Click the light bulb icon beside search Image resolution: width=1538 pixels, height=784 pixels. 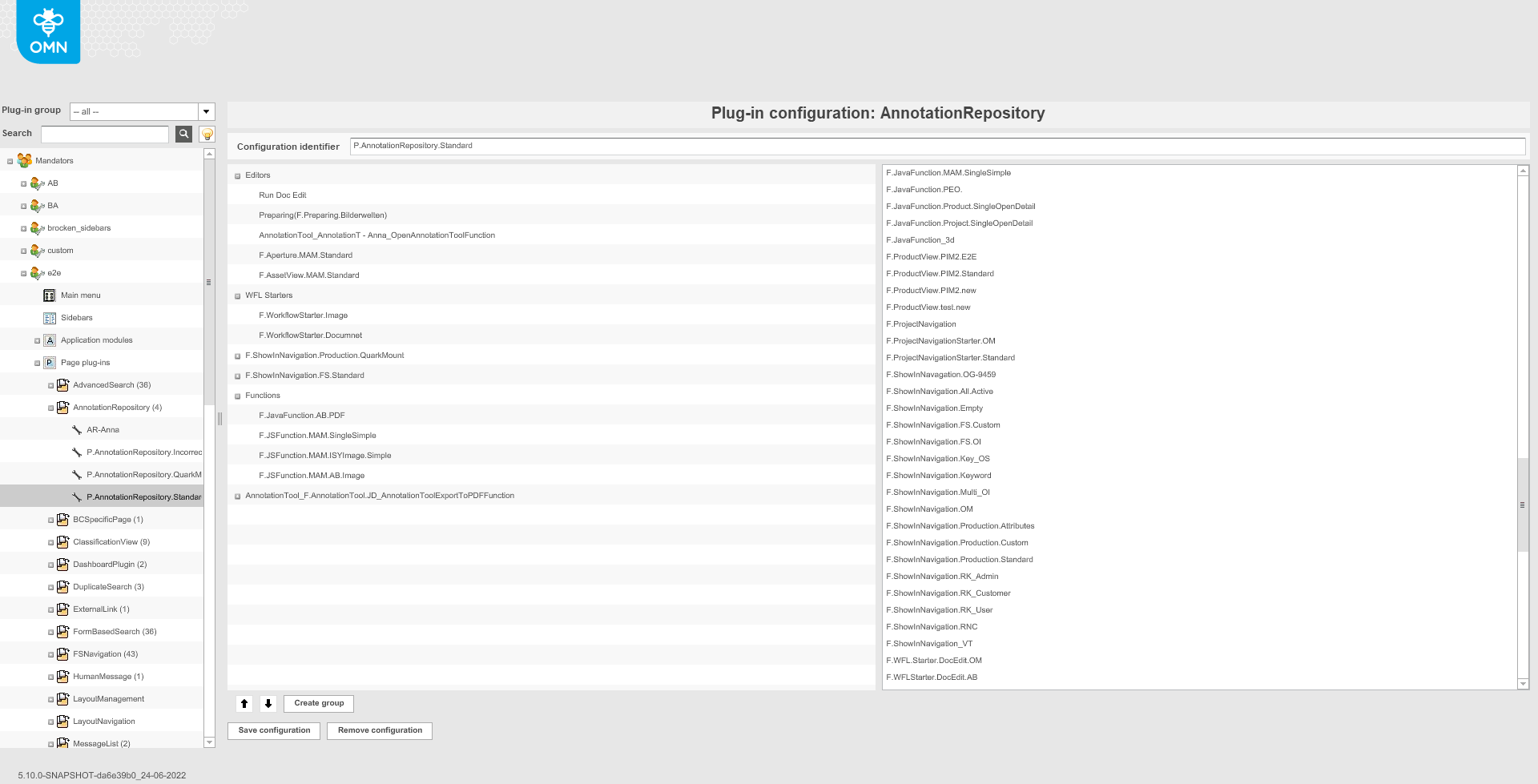[x=206, y=134]
